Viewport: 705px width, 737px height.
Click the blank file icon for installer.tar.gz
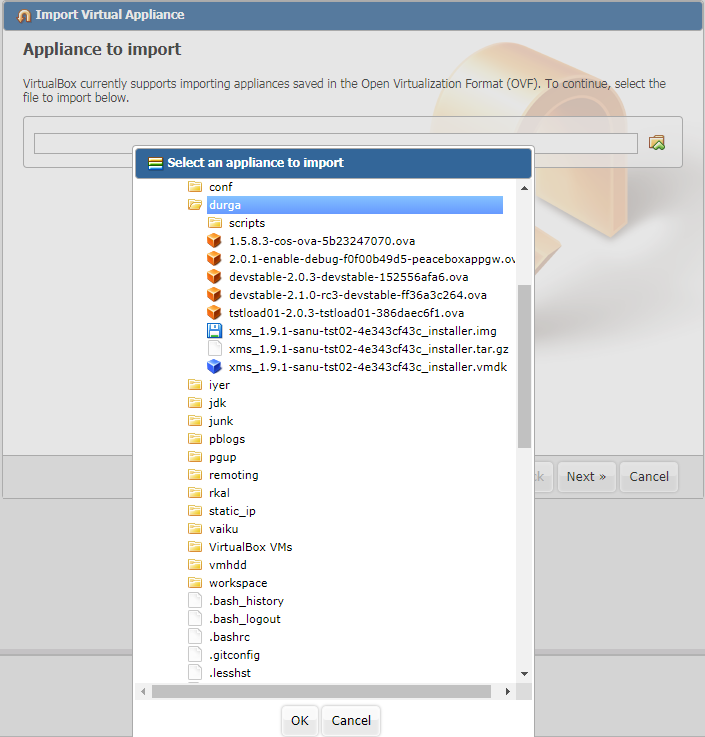(x=213, y=349)
